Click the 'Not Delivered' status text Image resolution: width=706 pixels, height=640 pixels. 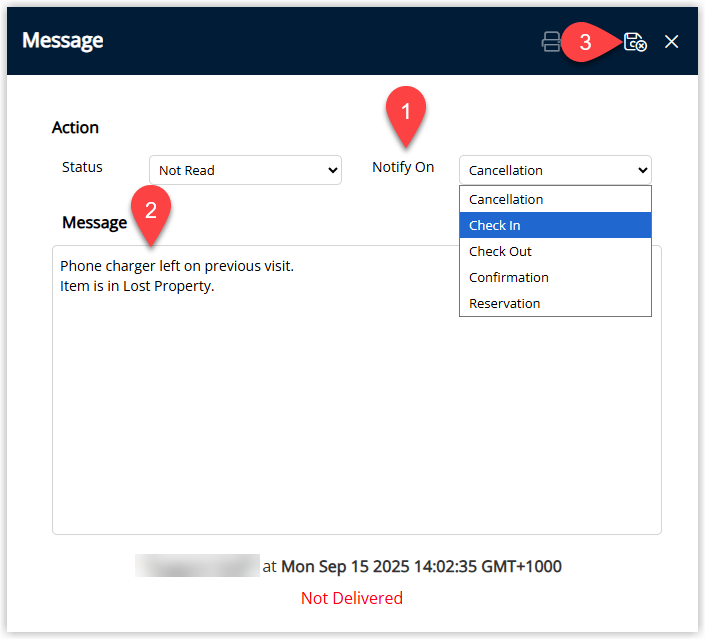click(x=352, y=598)
